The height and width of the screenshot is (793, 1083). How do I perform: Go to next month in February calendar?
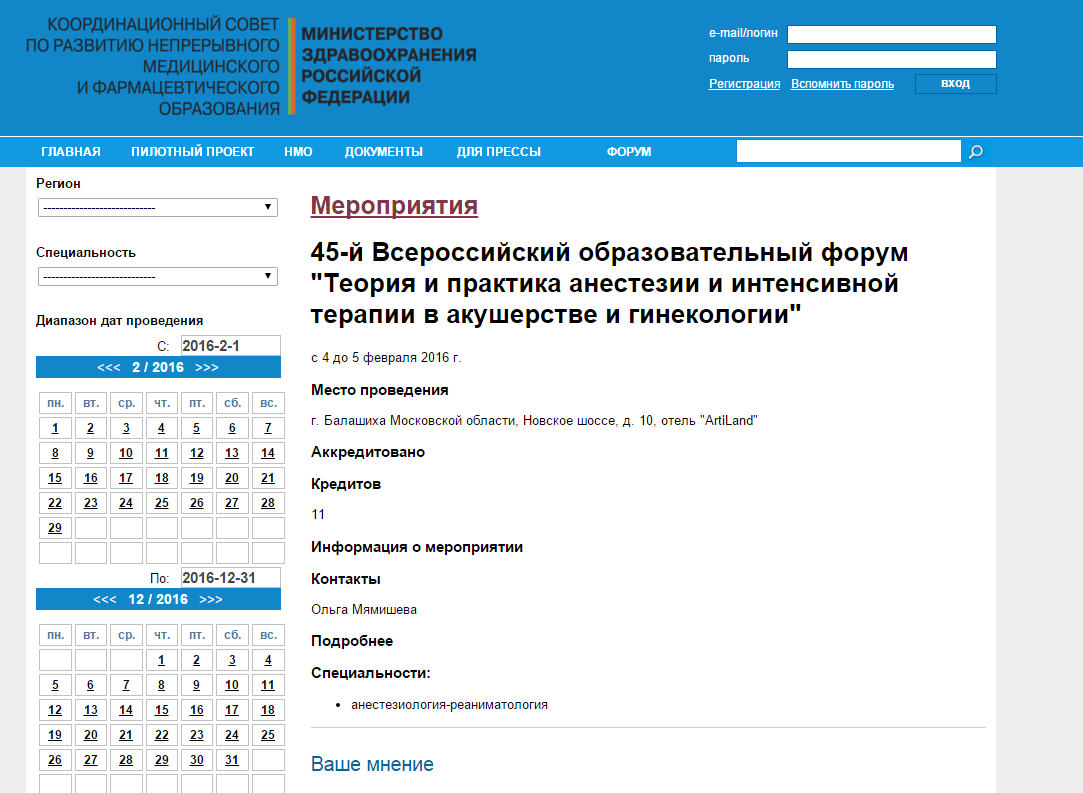coord(207,367)
